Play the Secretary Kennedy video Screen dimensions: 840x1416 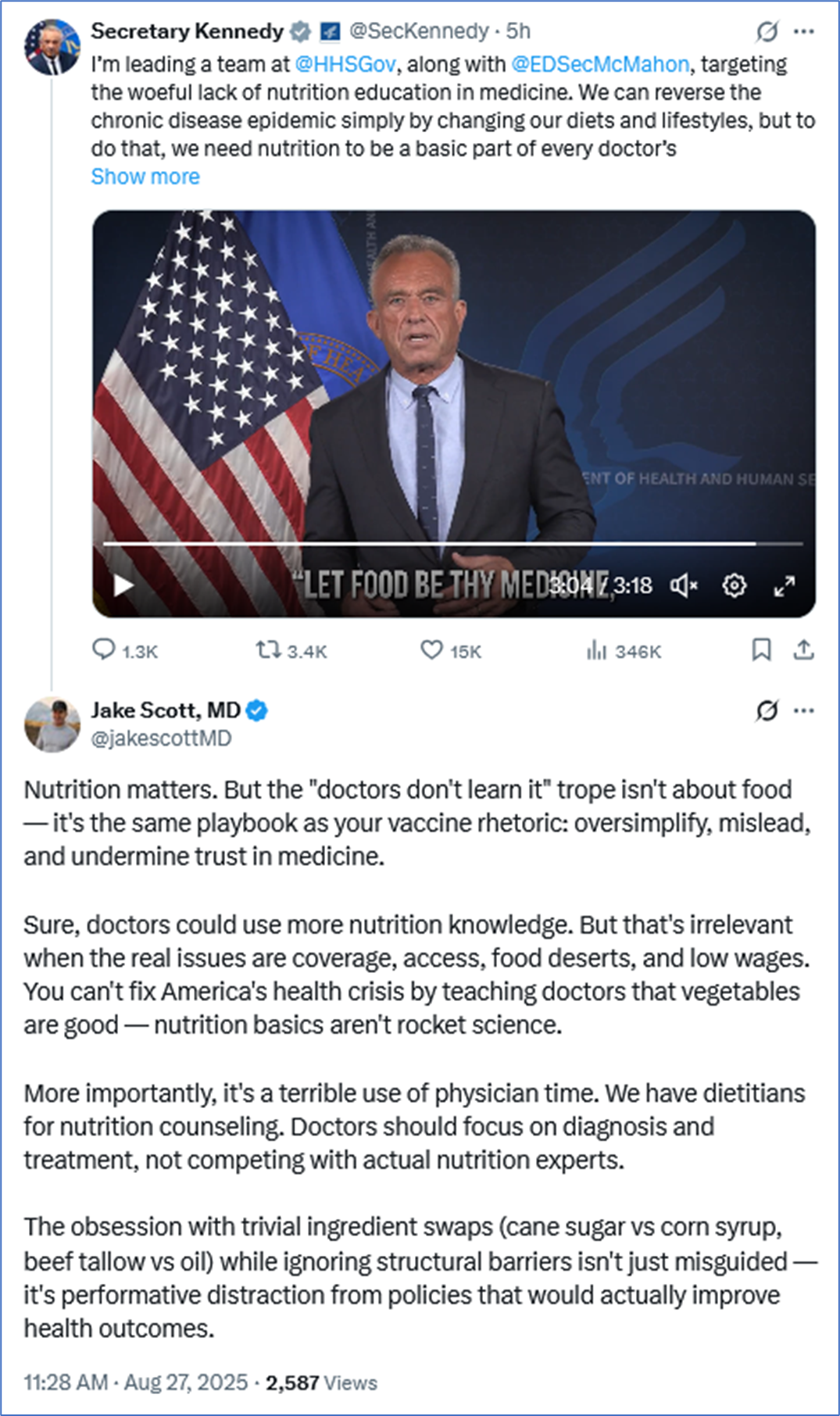tap(123, 585)
